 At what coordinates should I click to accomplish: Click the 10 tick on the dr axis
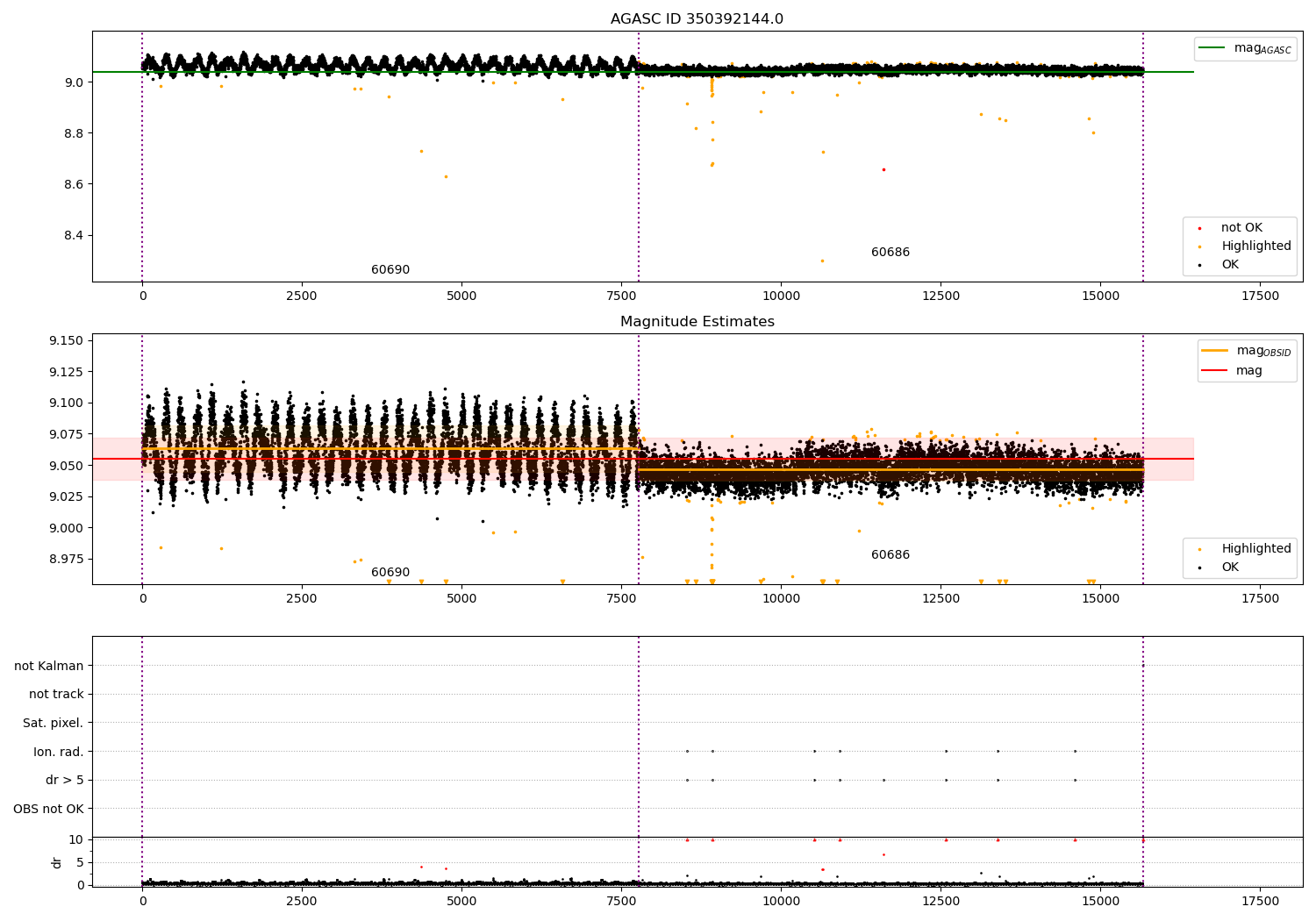76,839
